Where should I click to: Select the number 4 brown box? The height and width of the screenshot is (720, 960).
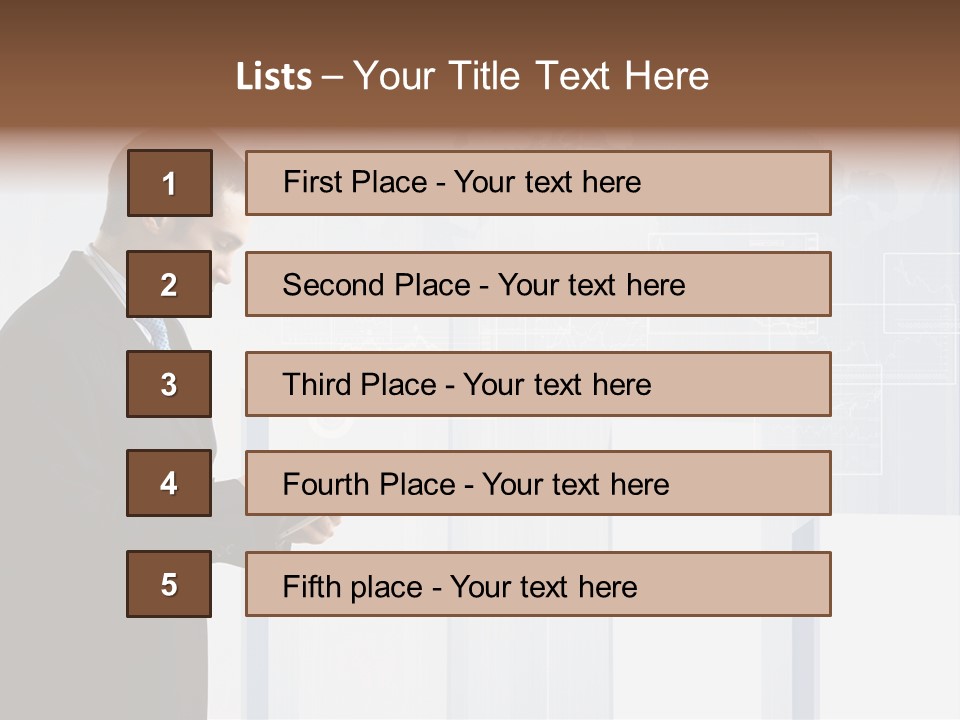point(169,483)
